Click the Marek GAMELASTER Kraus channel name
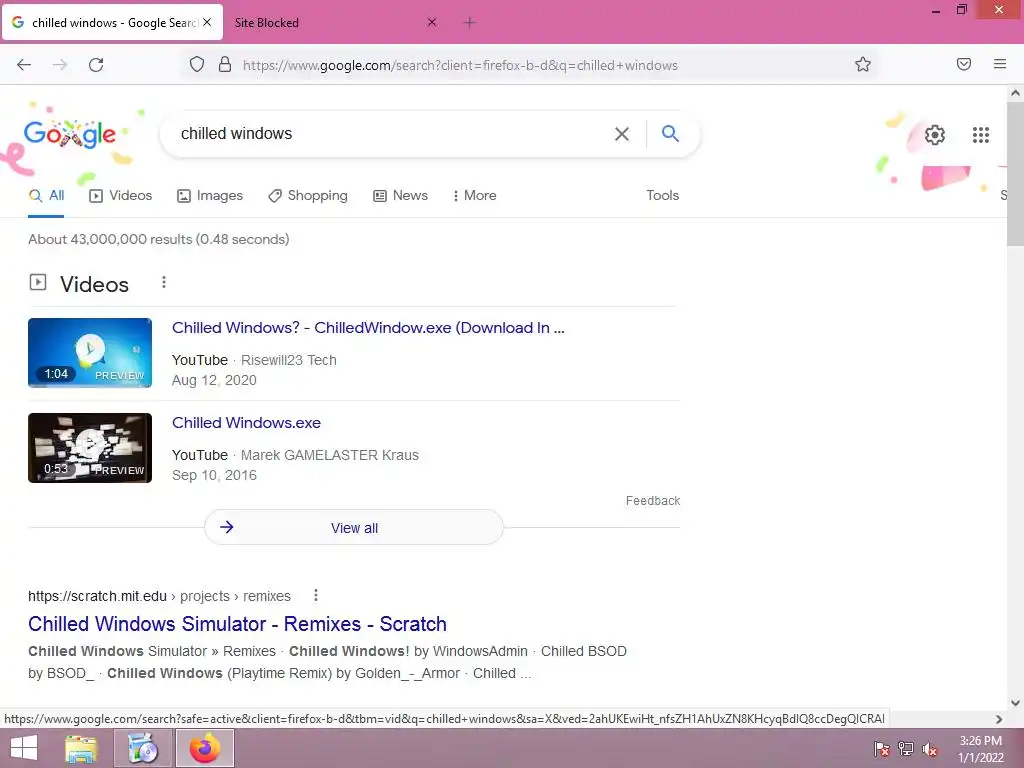 click(x=330, y=455)
